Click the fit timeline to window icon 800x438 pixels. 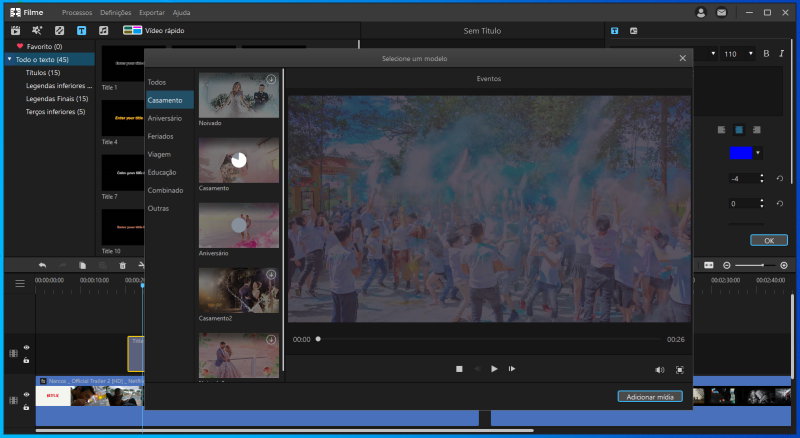click(x=709, y=265)
